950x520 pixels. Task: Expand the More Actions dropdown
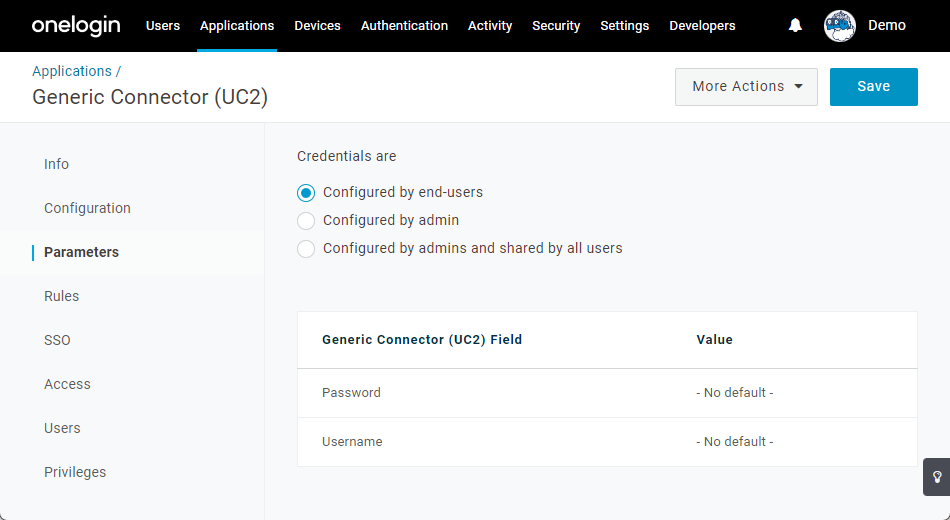pos(746,87)
